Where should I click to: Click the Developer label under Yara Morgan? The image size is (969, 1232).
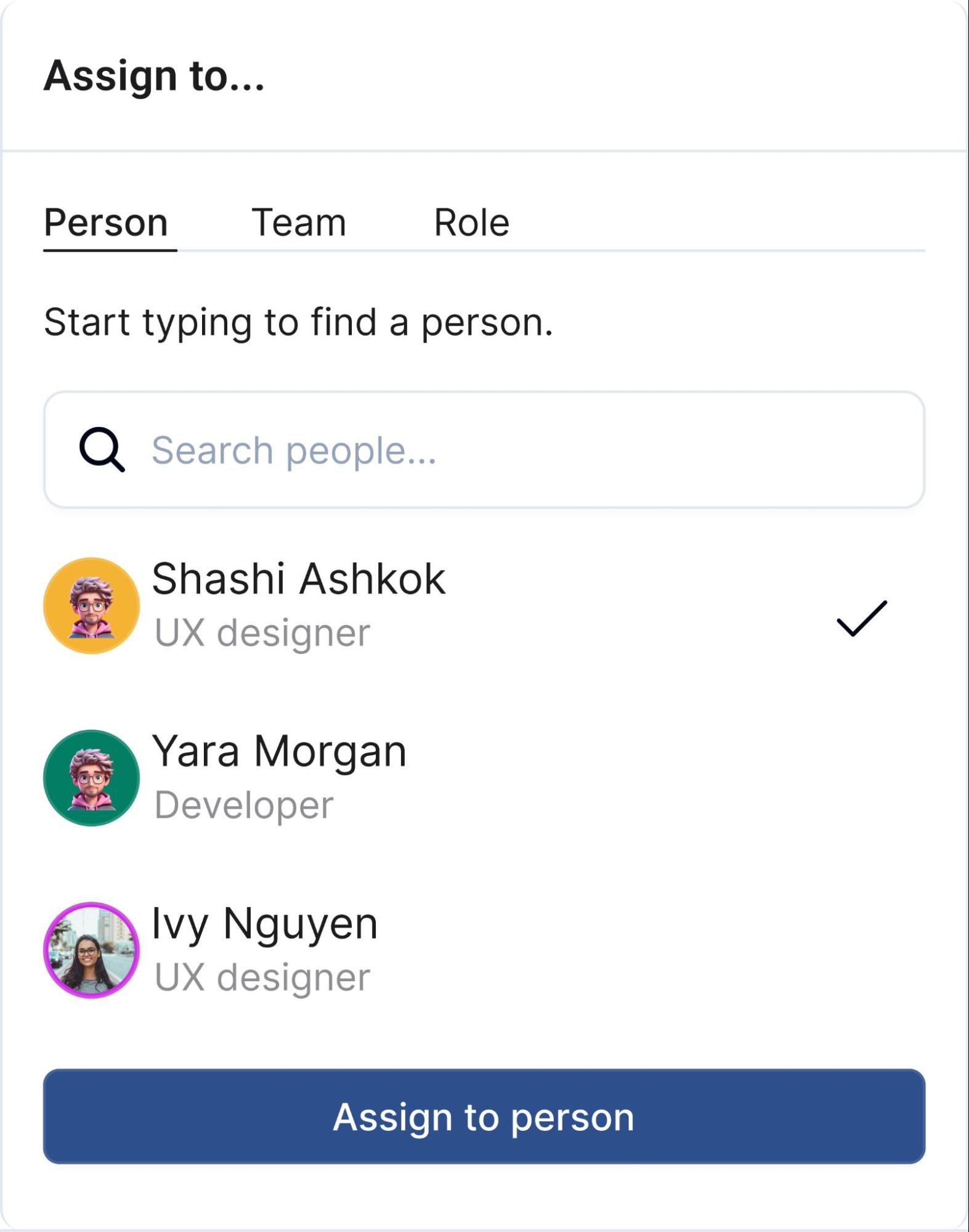(x=244, y=805)
